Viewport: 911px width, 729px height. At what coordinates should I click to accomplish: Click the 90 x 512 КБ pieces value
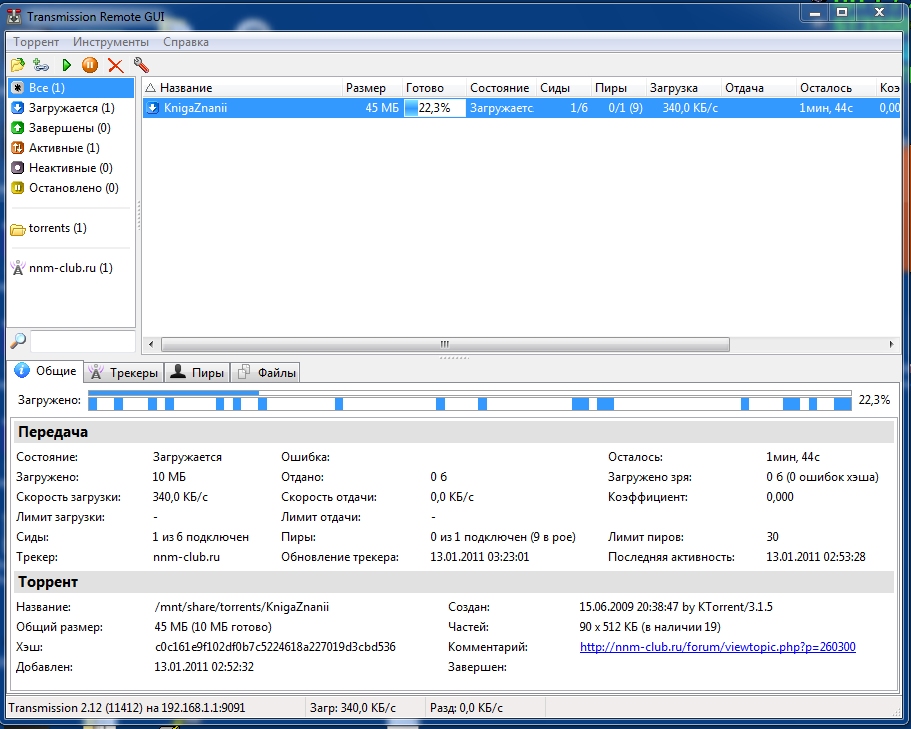[x=650, y=627]
